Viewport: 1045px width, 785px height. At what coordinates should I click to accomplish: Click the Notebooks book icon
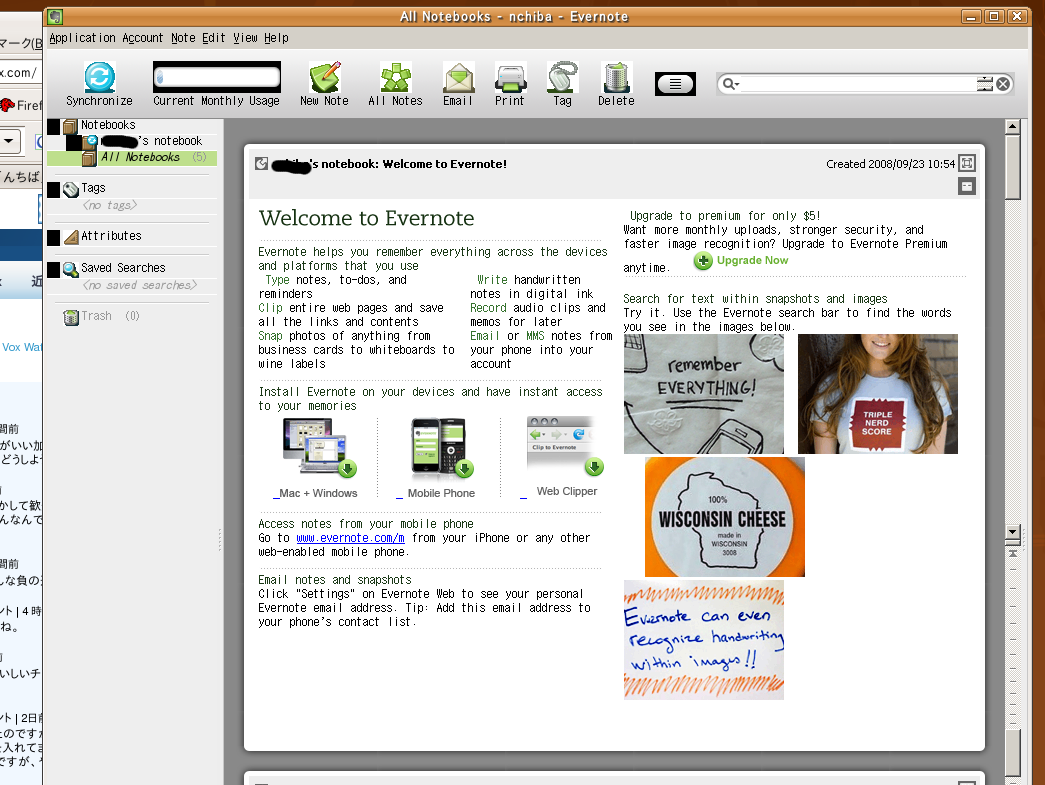[70, 125]
